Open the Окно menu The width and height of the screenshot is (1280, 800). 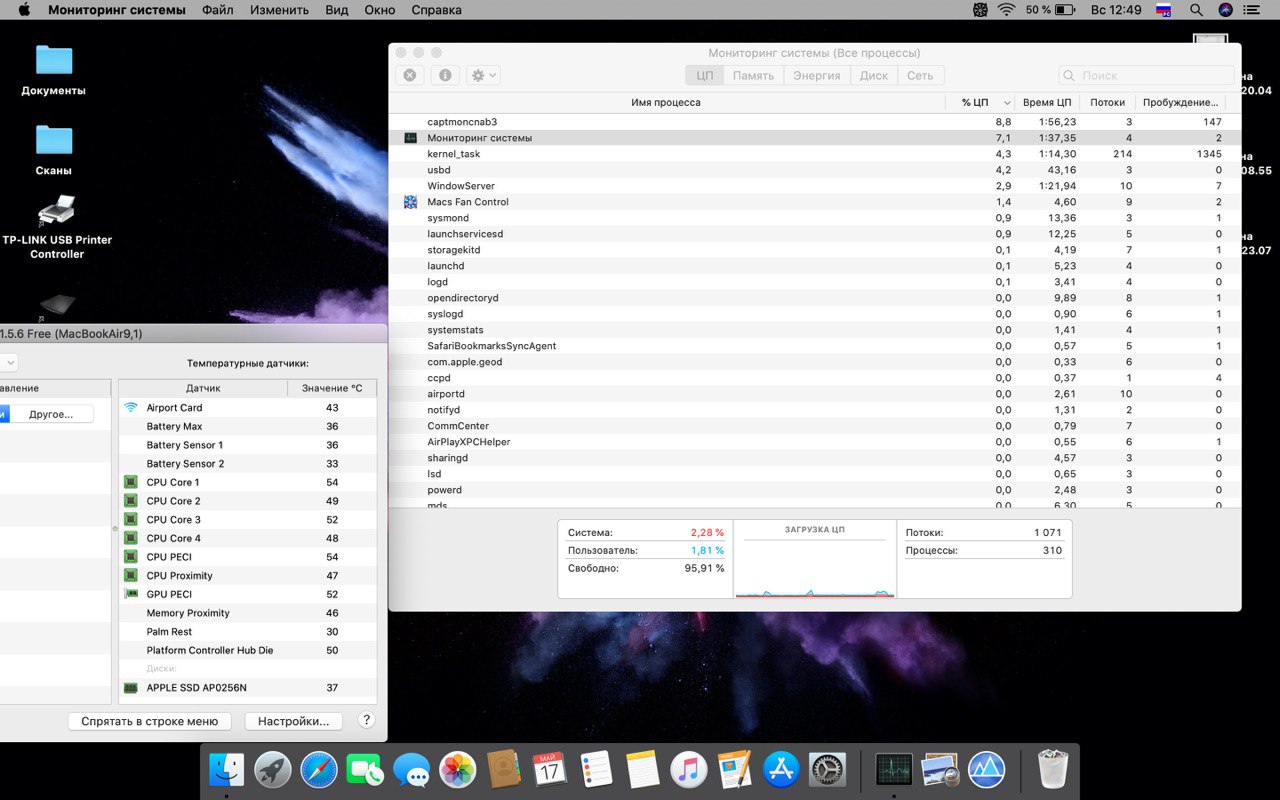pyautogui.click(x=379, y=10)
